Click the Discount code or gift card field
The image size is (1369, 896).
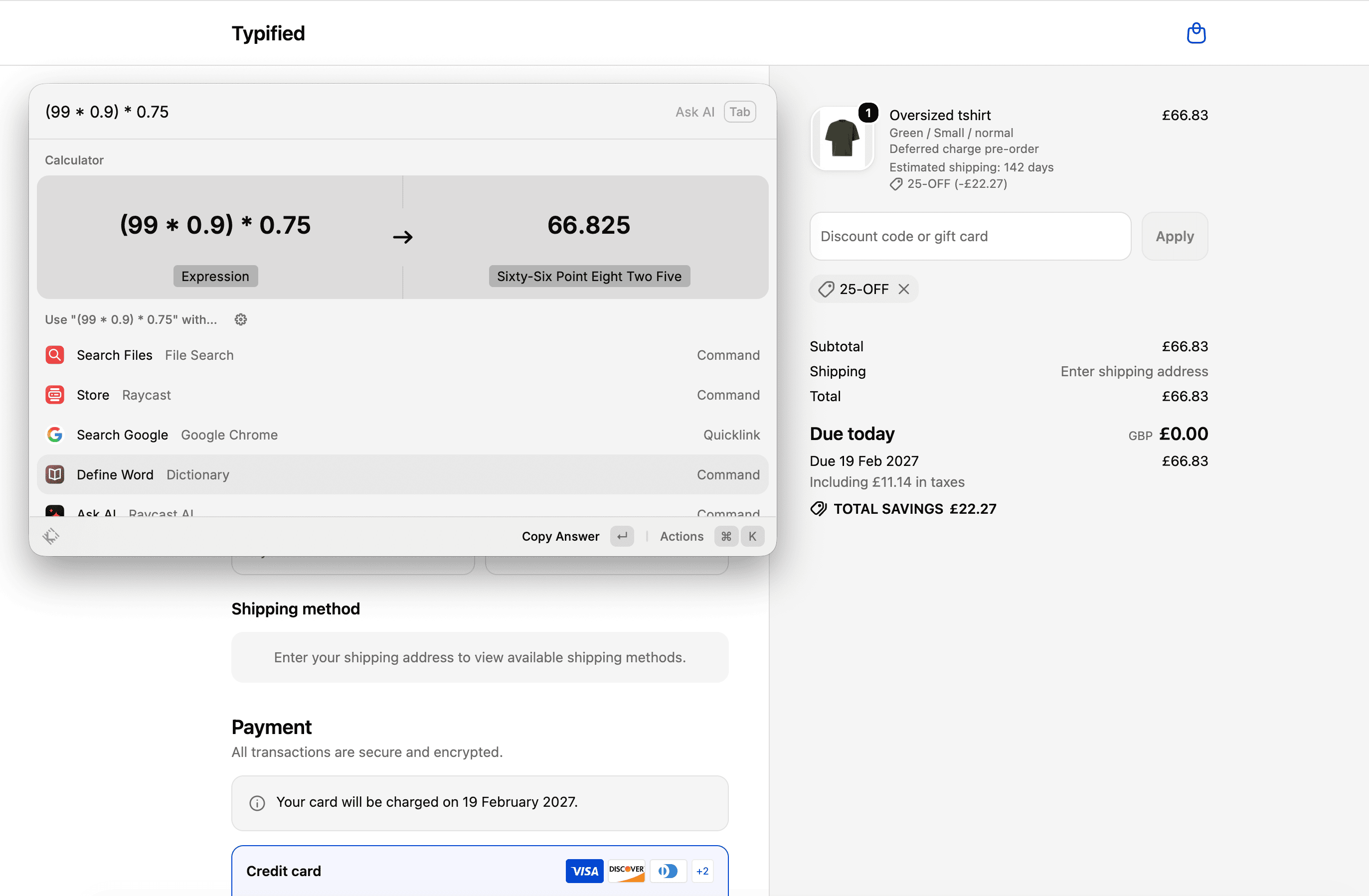coord(970,236)
